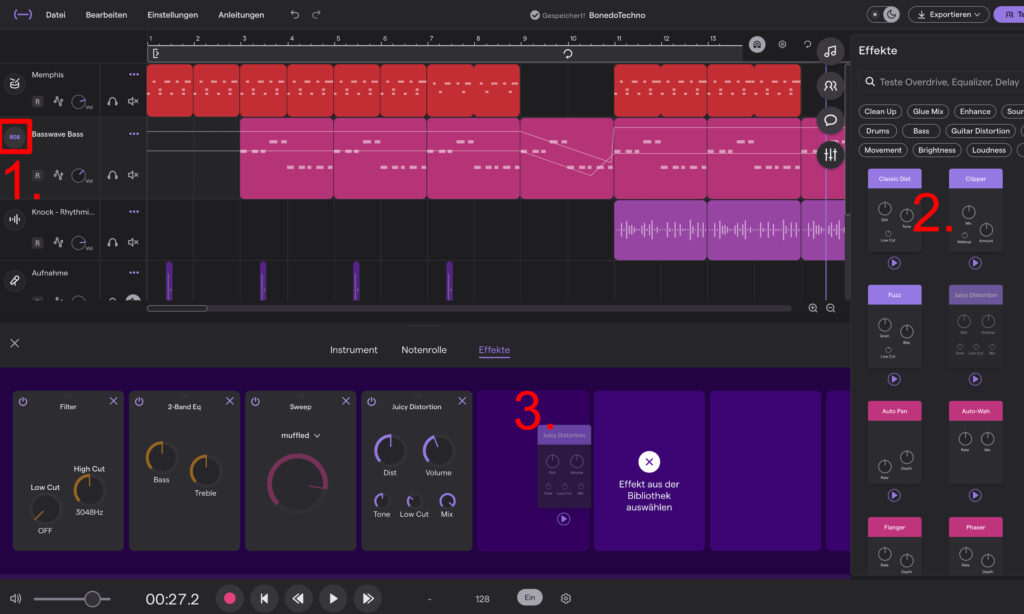The image size is (1024, 614).
Task: Arm Basswave Bass track for recording
Action: point(37,175)
